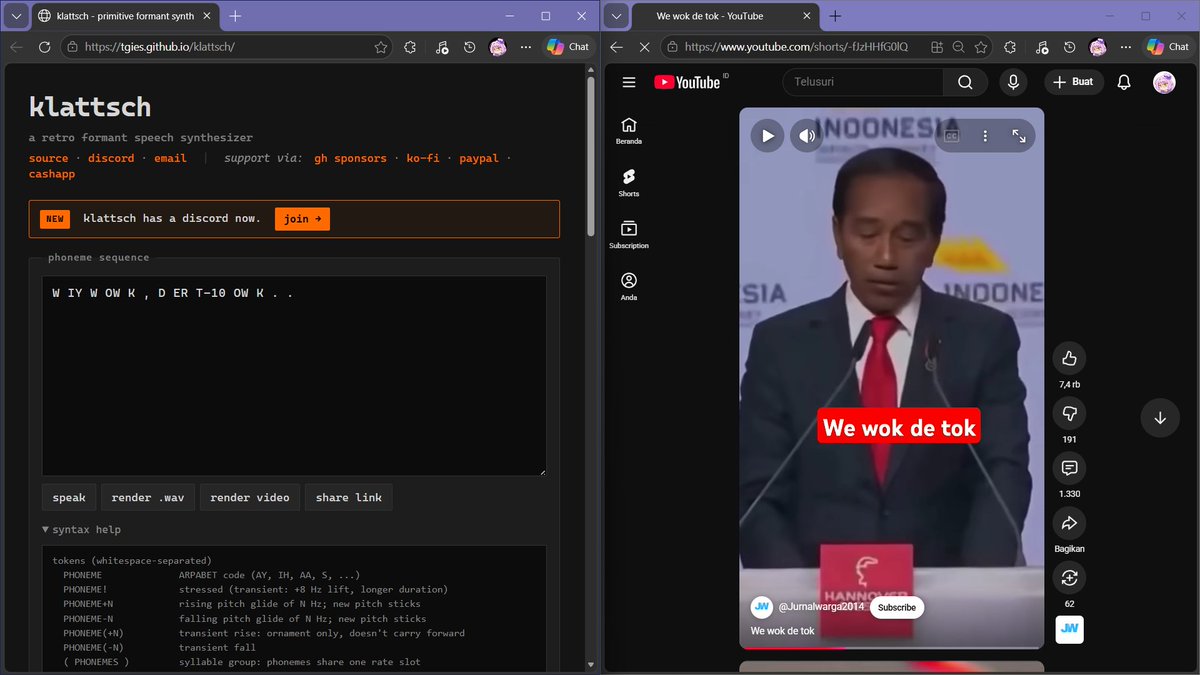Go to next Short with down arrow
Viewport: 1200px width, 675px height.
(1160, 418)
